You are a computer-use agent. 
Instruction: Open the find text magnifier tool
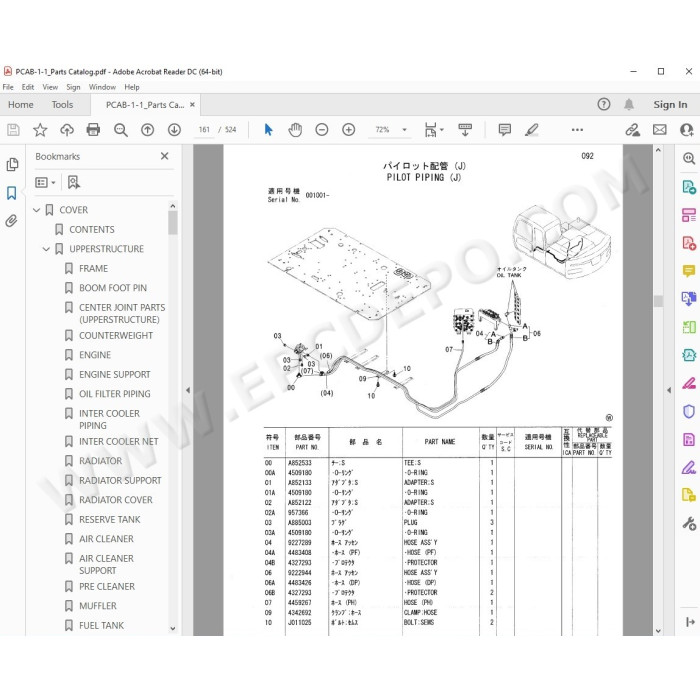click(121, 130)
